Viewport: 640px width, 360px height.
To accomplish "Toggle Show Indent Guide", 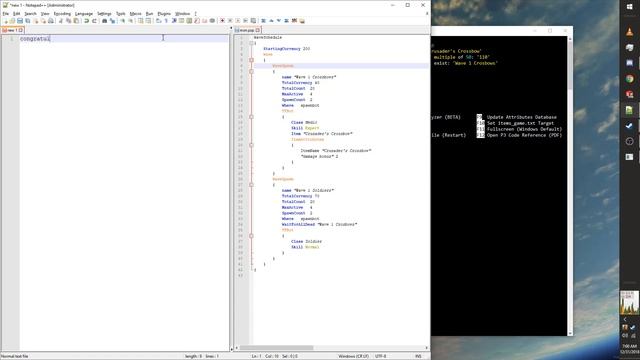I will [174, 20].
